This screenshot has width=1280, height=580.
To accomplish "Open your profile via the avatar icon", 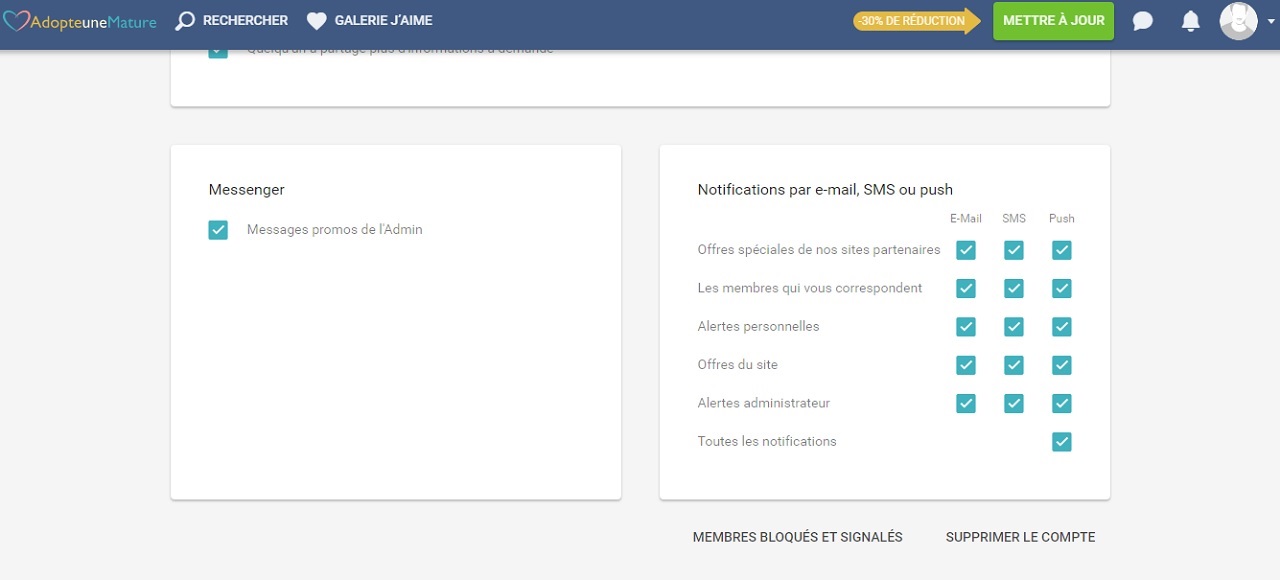I will pos(1238,20).
